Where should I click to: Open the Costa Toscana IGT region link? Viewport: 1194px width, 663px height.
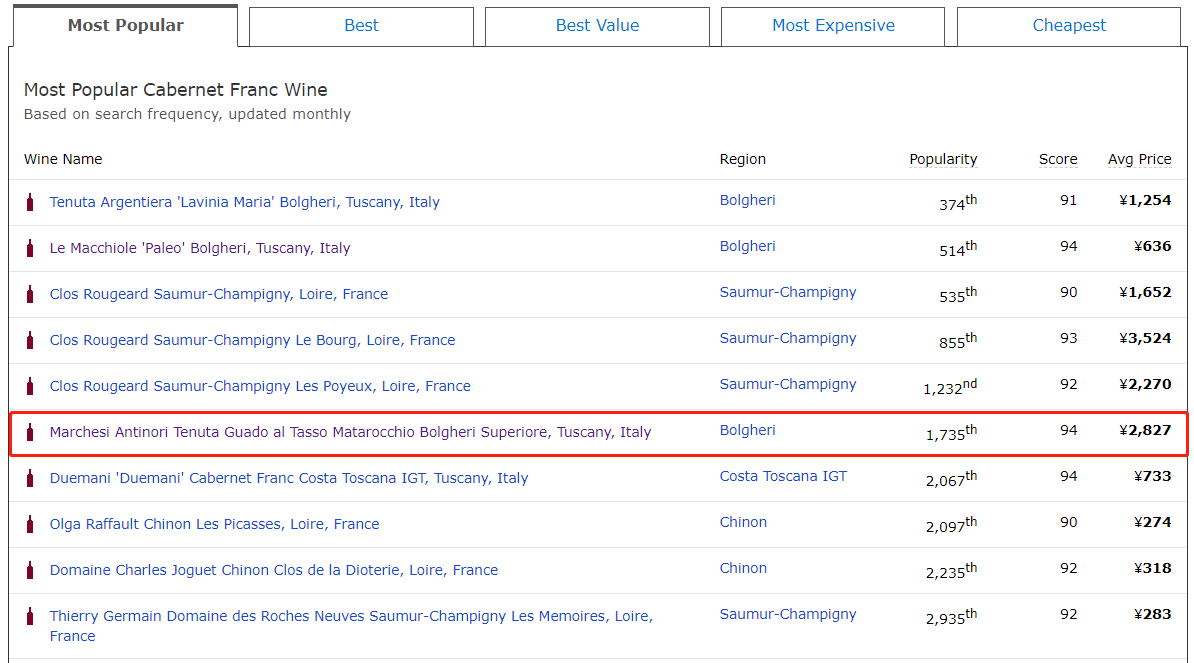(x=783, y=476)
